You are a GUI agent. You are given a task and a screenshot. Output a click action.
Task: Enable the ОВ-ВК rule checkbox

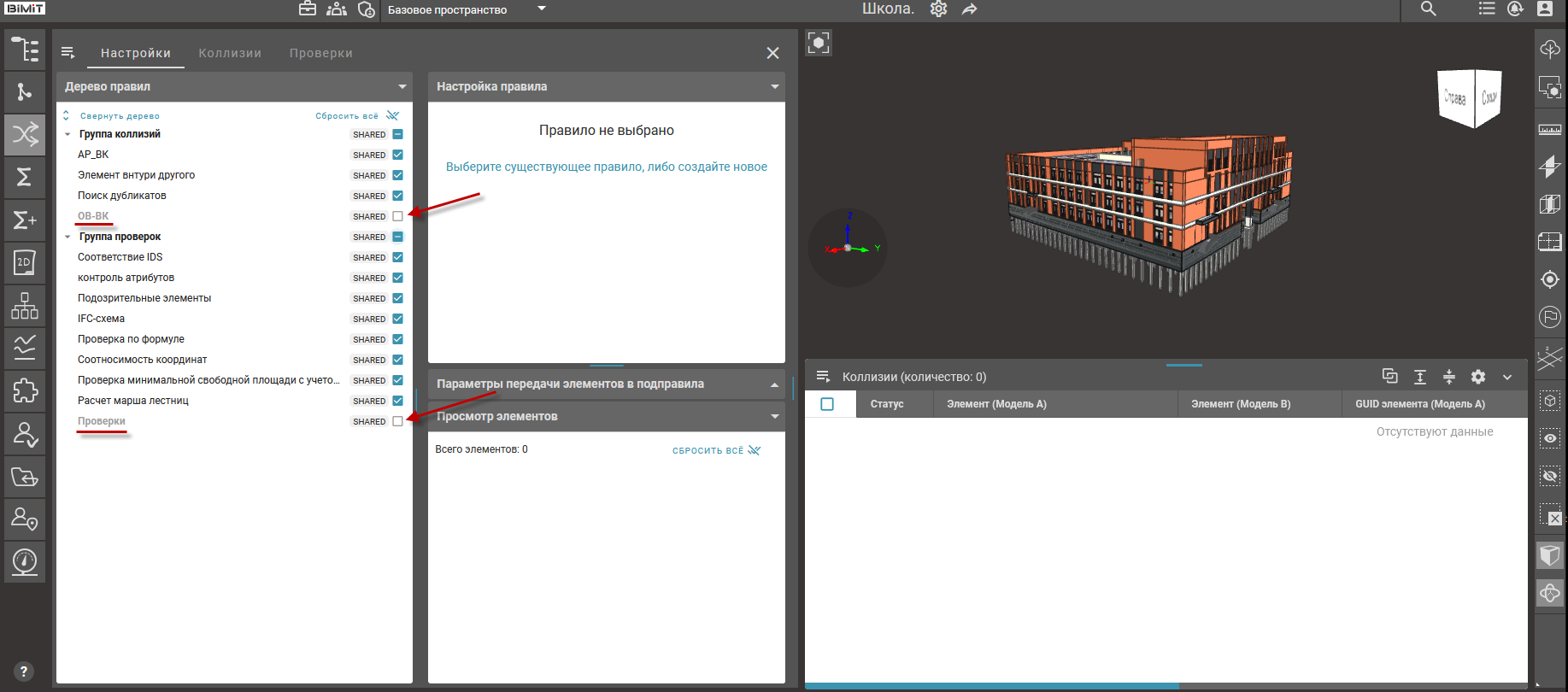397,216
